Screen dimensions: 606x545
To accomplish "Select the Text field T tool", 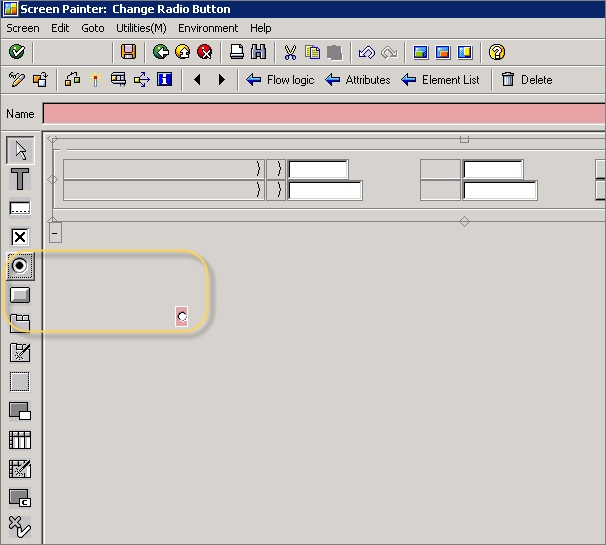I will [x=20, y=179].
